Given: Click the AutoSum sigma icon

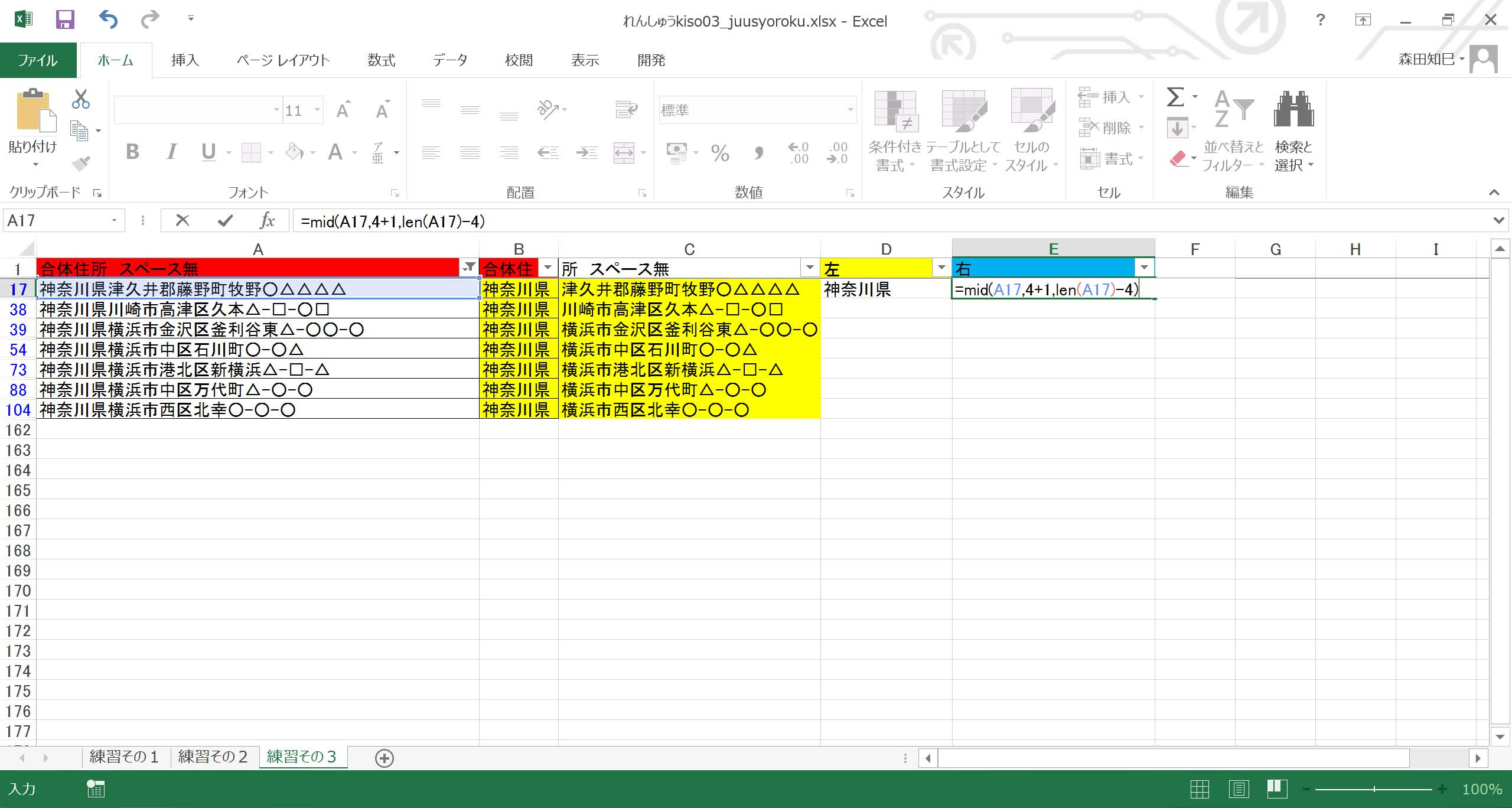Looking at the screenshot, I should coord(1175,97).
